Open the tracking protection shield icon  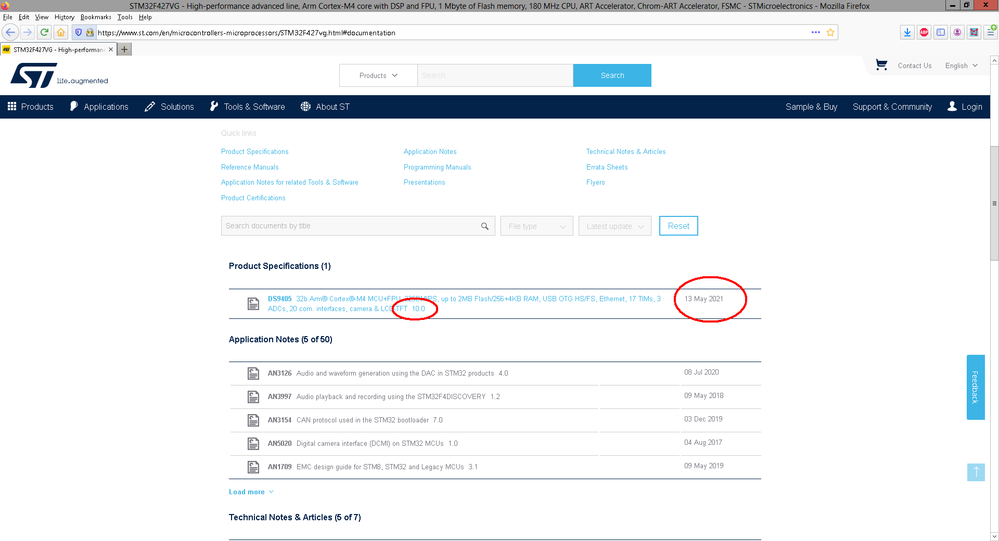[x=78, y=32]
